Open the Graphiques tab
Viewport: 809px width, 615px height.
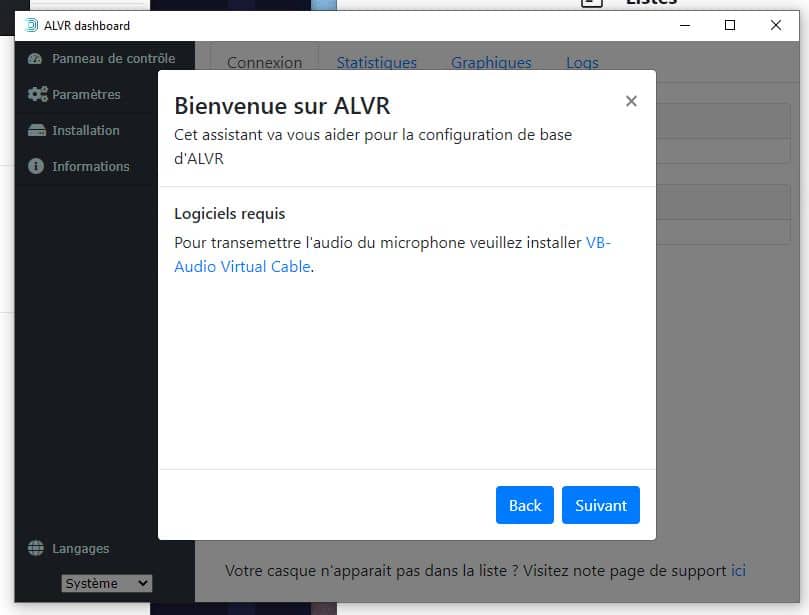click(491, 62)
